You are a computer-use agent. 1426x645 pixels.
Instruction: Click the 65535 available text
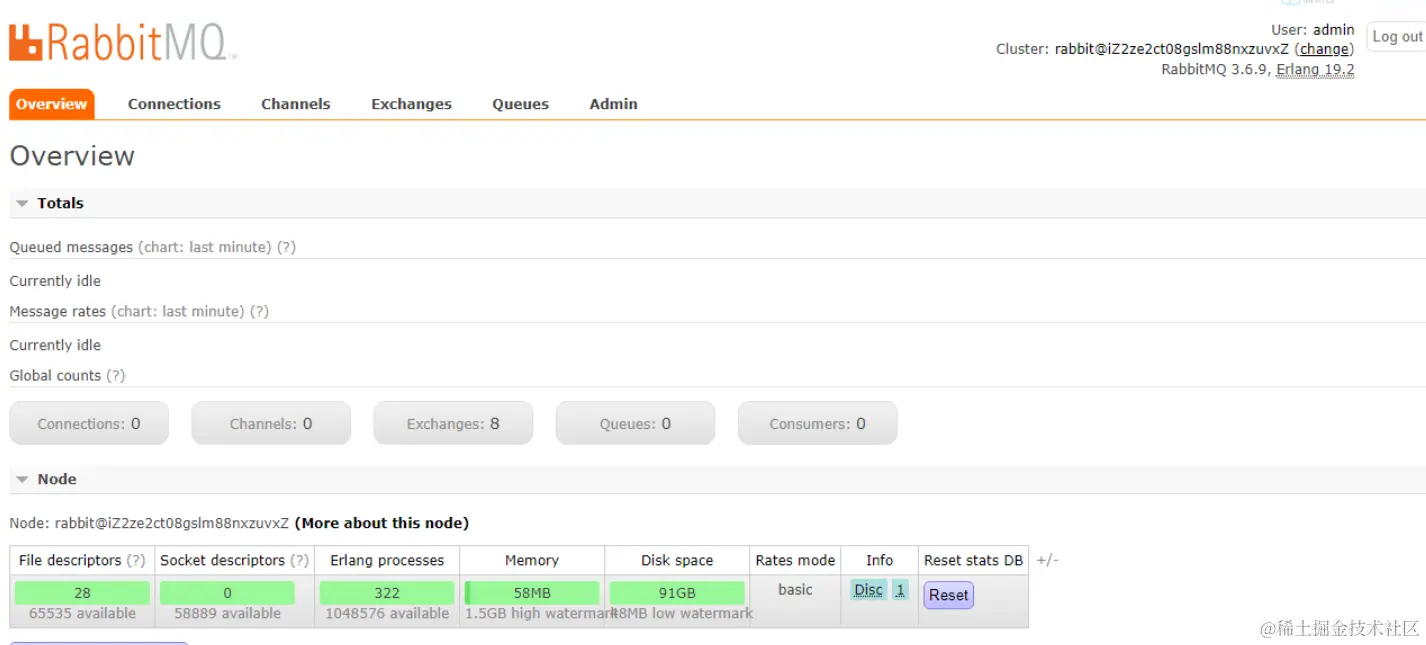[x=82, y=614]
